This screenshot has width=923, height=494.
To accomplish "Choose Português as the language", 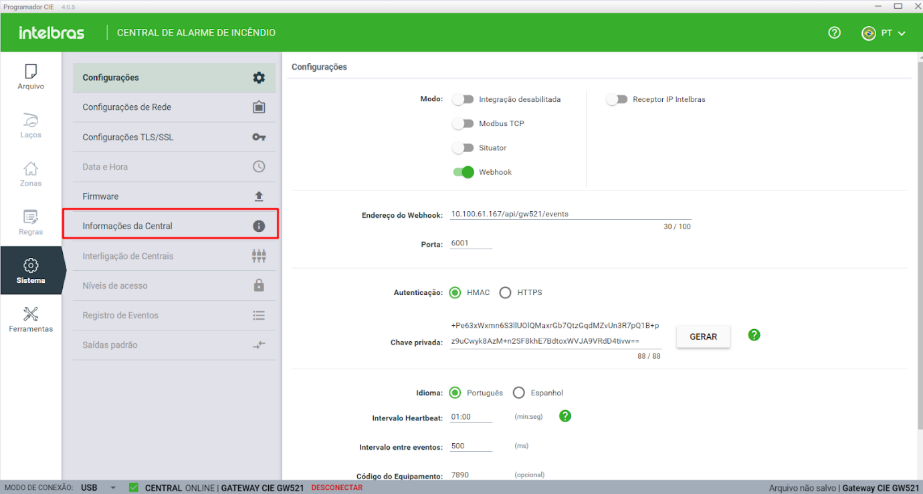I will (x=455, y=393).
